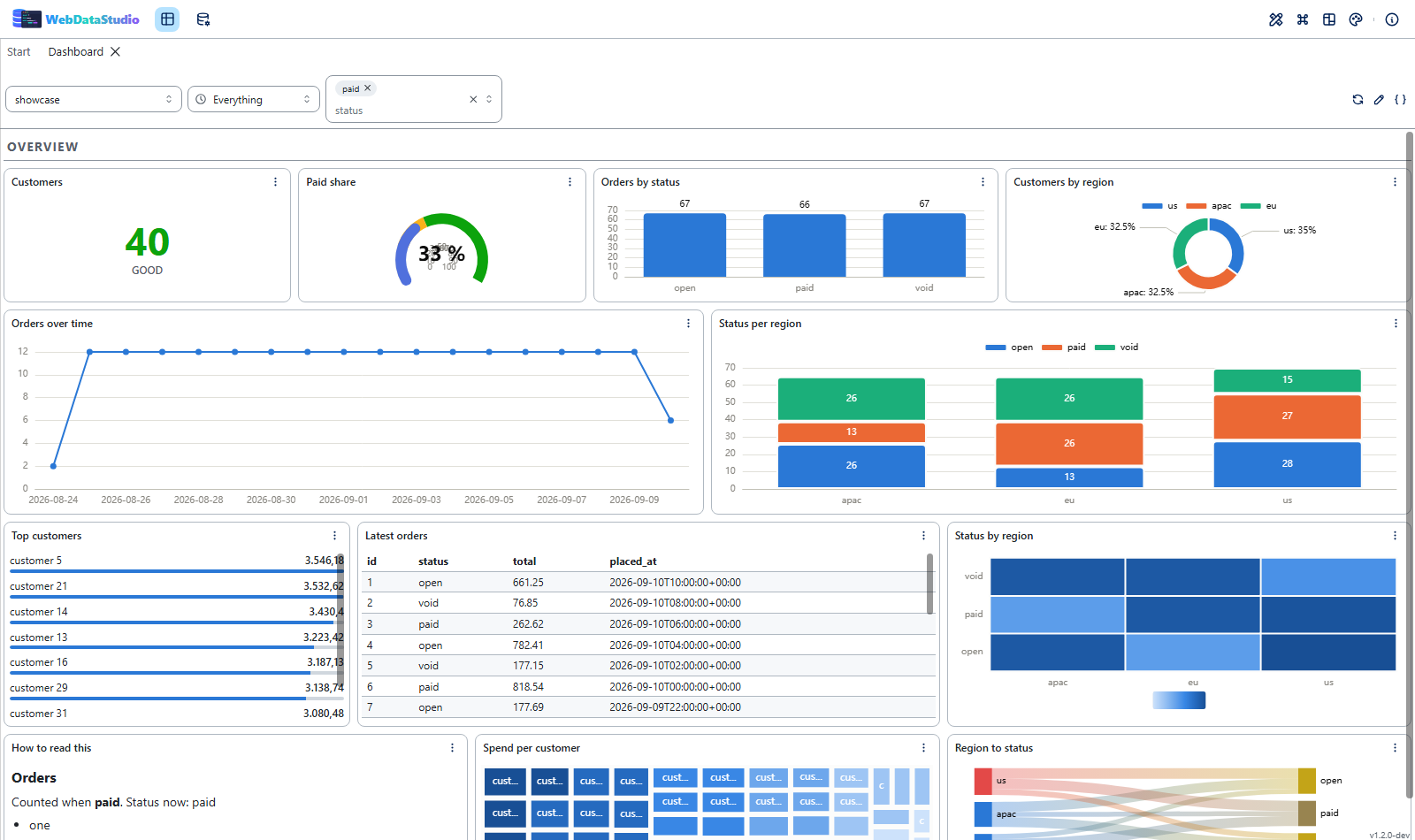This screenshot has height=840, width=1415.
Task: Open Paid share card options menu
Action: 570,182
